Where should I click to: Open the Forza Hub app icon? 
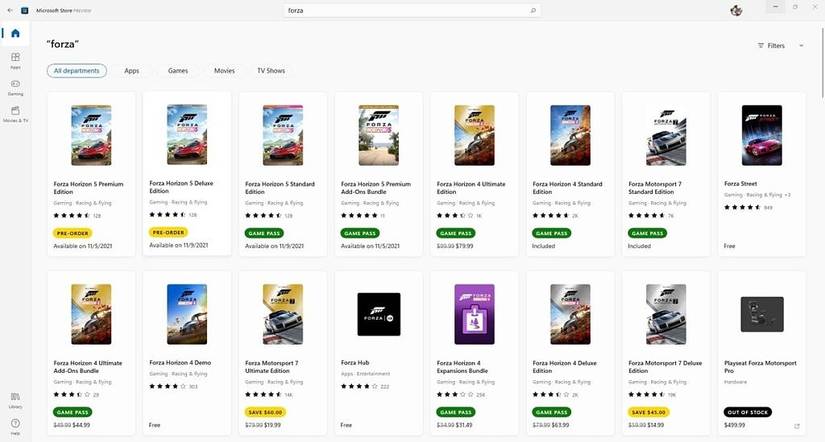click(379, 314)
